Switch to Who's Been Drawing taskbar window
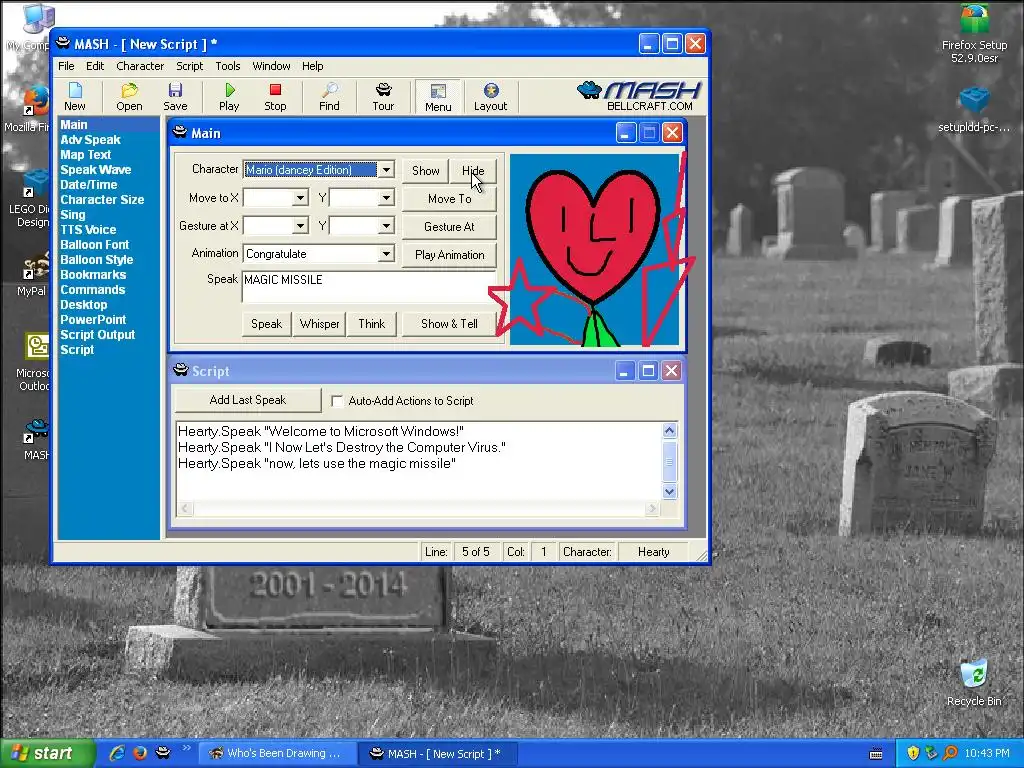 (276, 754)
